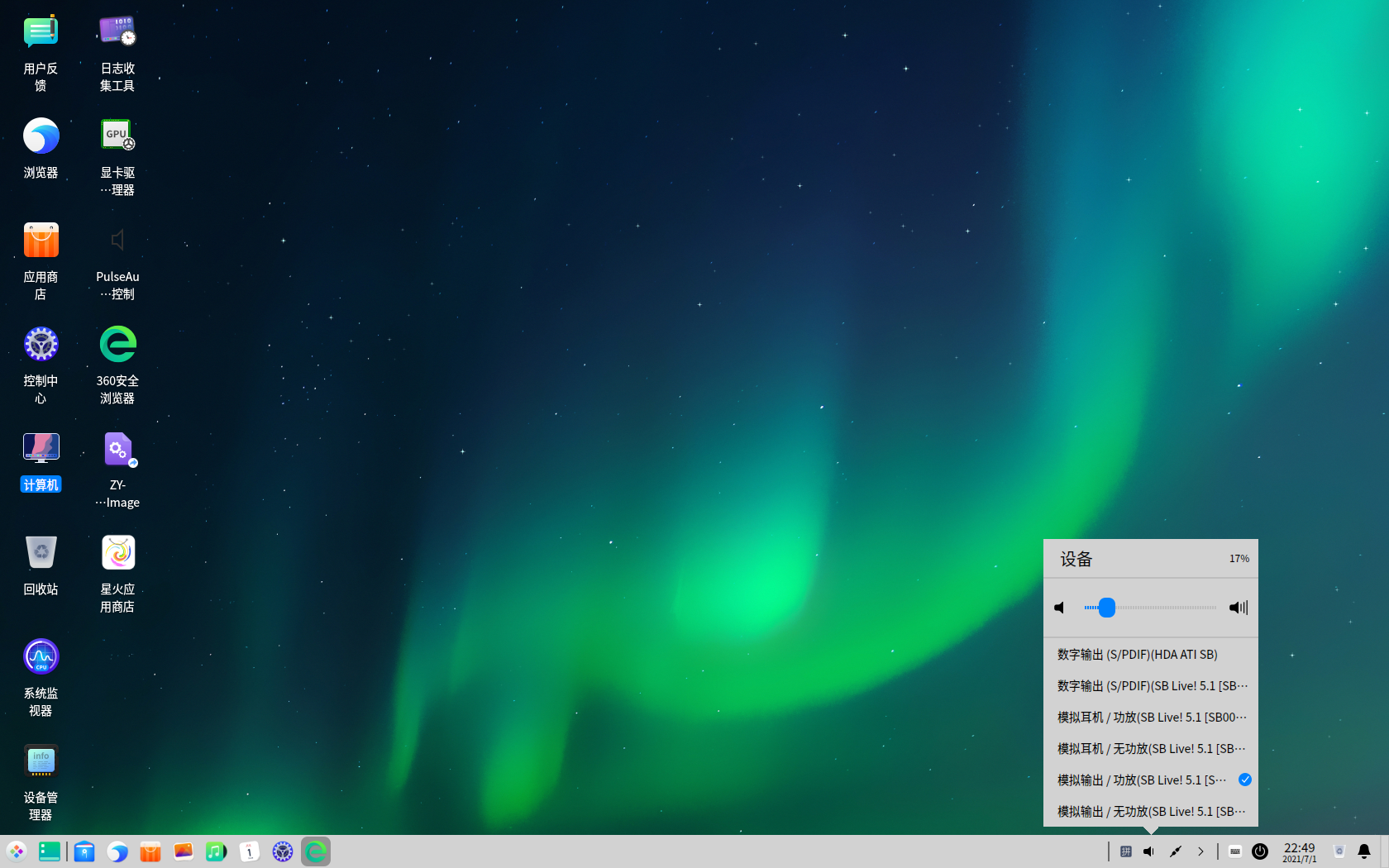Open the date and time display

(1299, 851)
